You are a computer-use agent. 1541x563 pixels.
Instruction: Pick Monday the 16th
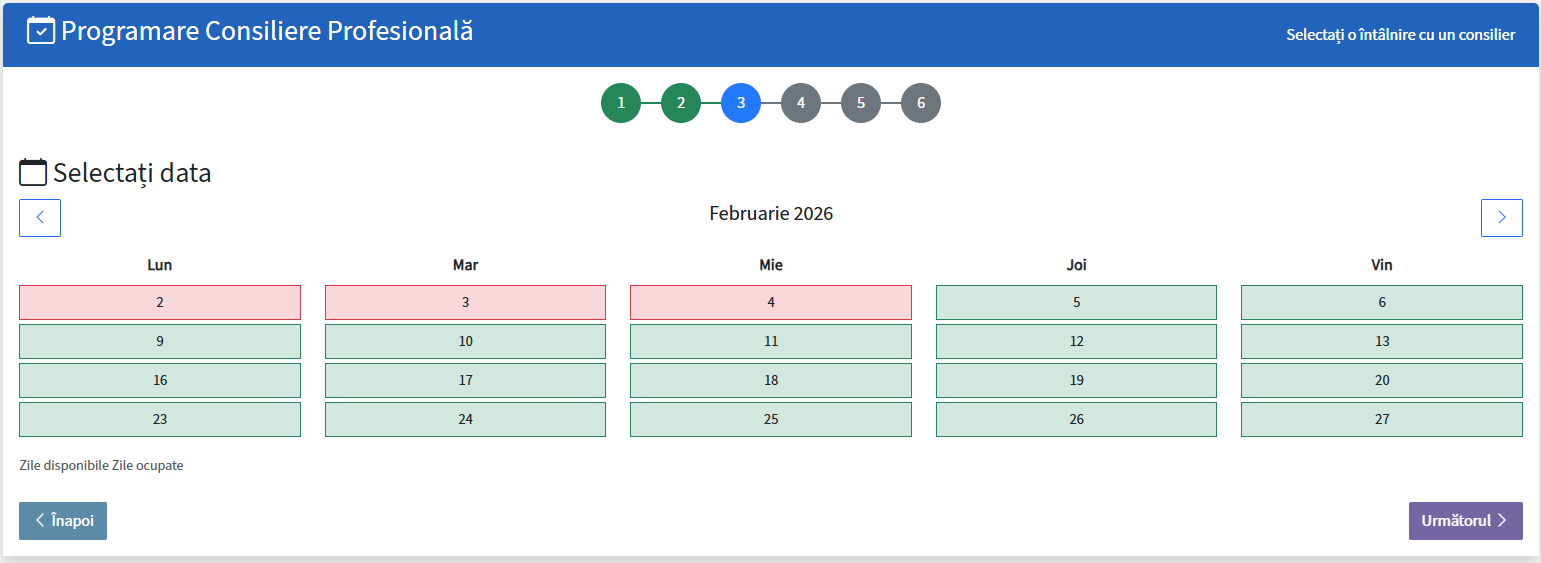click(160, 380)
